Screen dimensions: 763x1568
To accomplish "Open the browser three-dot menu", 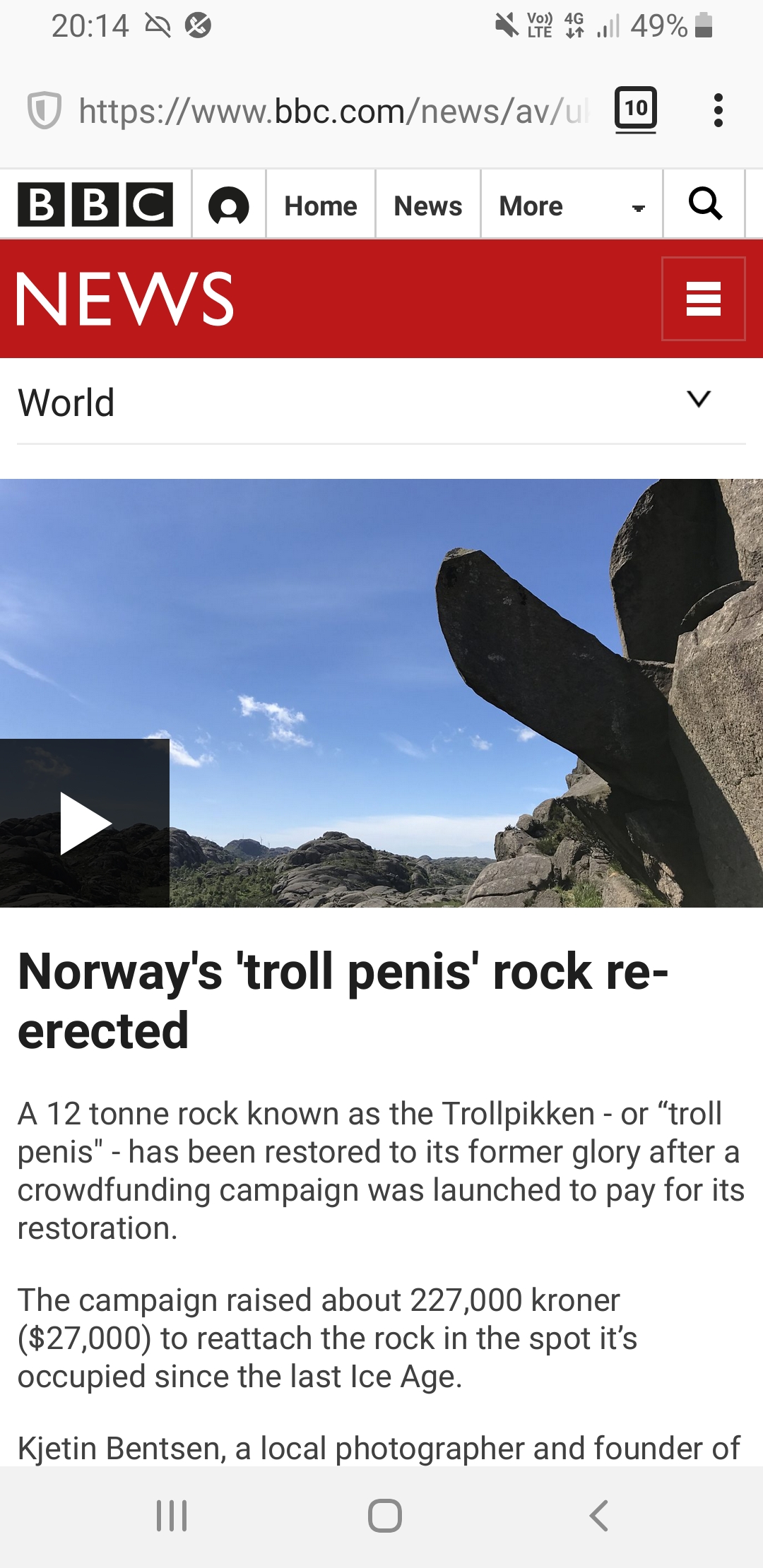I will click(x=718, y=110).
